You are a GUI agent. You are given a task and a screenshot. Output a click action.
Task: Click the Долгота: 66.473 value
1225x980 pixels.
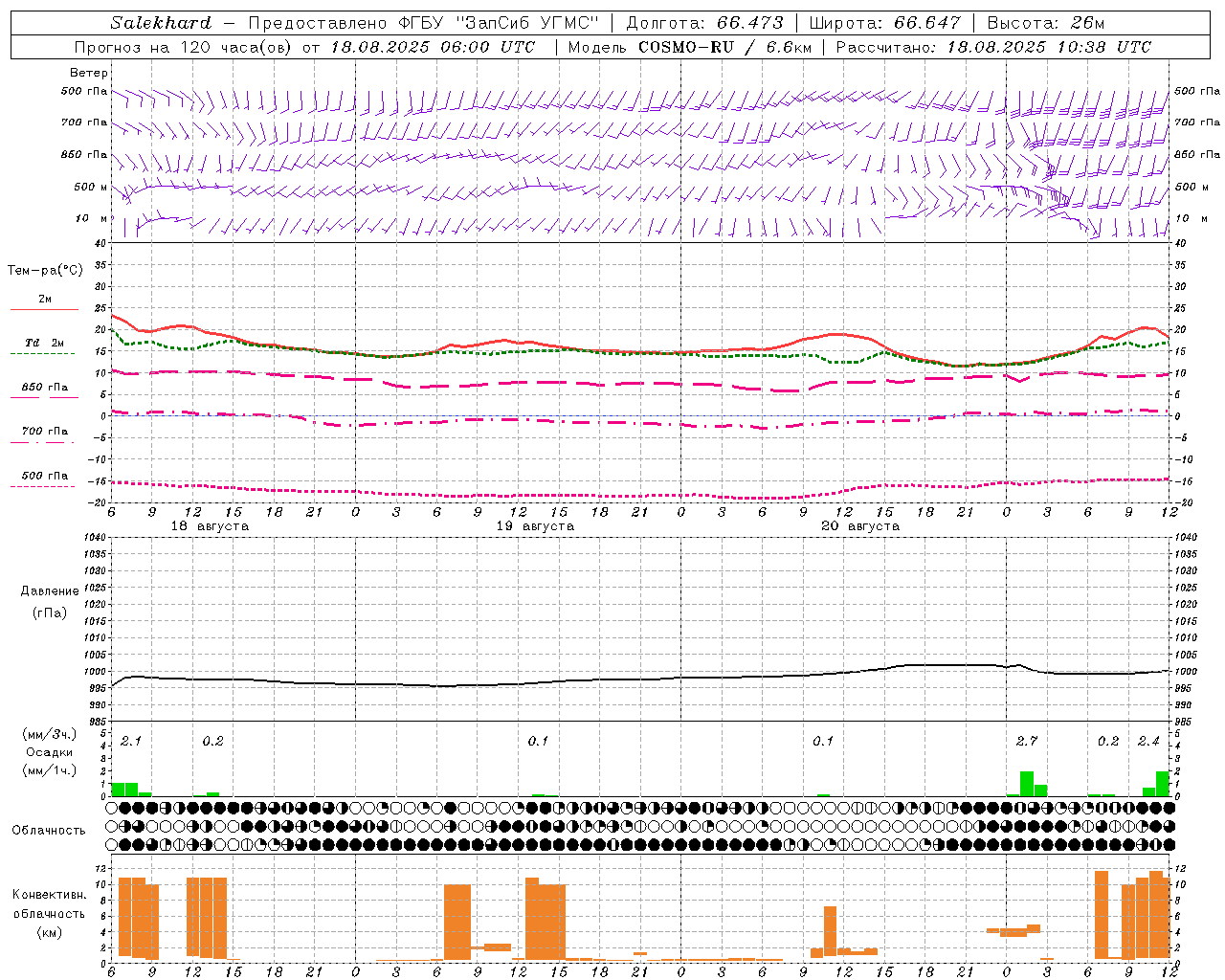[704, 23]
